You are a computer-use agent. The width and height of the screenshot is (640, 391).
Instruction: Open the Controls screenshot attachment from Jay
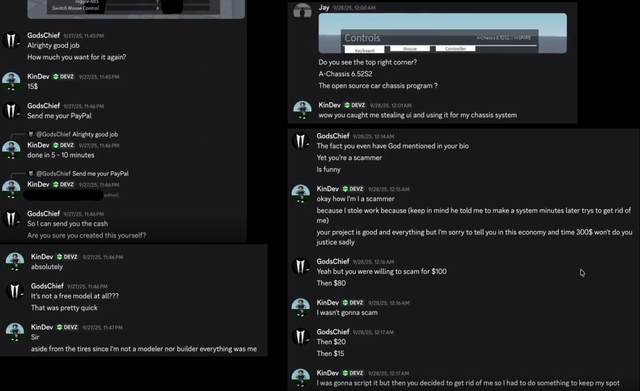tap(443, 33)
